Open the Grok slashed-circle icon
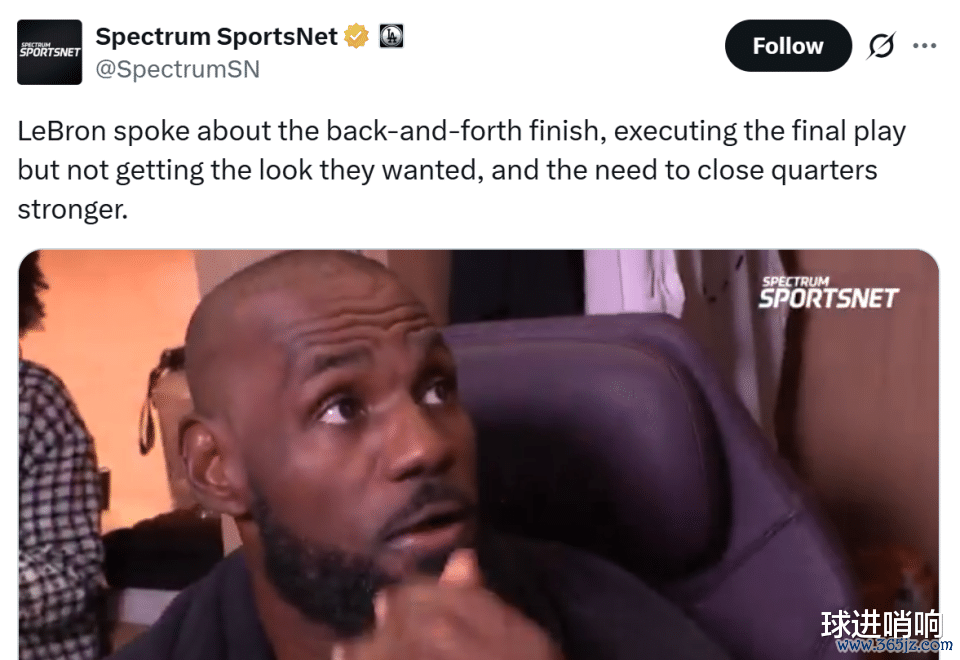Viewport: 960px width, 660px height. [x=881, y=46]
